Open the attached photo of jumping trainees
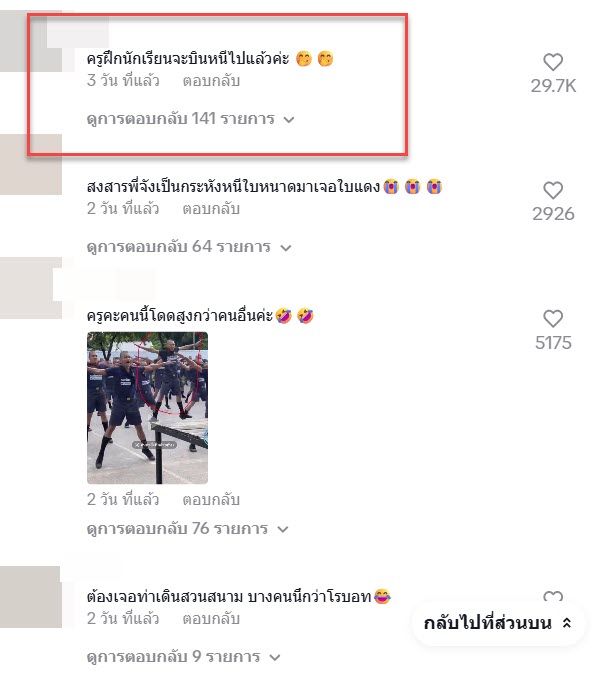This screenshot has width=603, height=674. pyautogui.click(x=147, y=408)
